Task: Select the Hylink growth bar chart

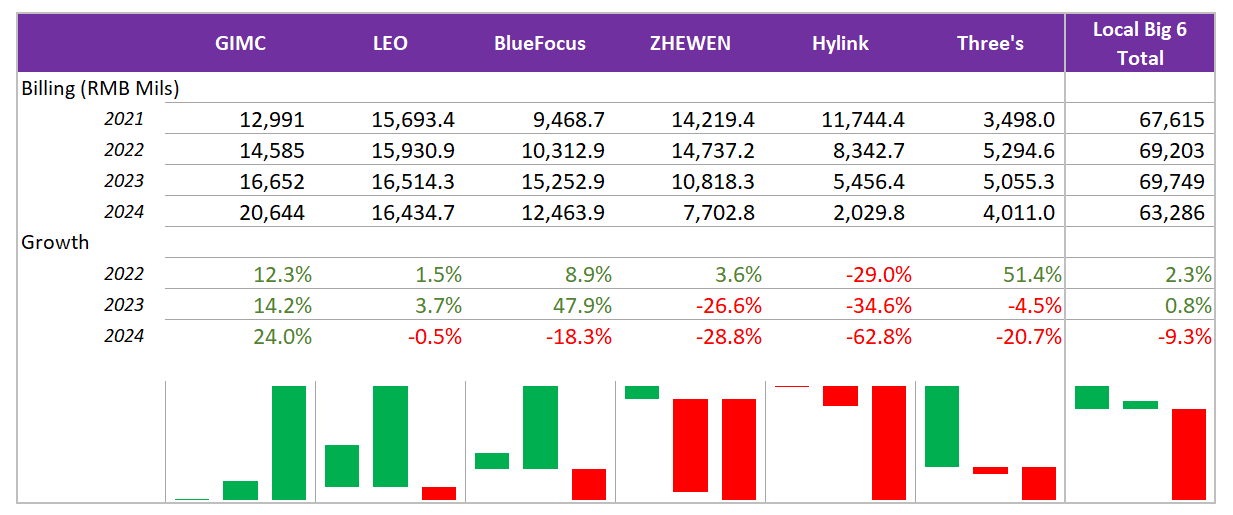Action: click(840, 441)
